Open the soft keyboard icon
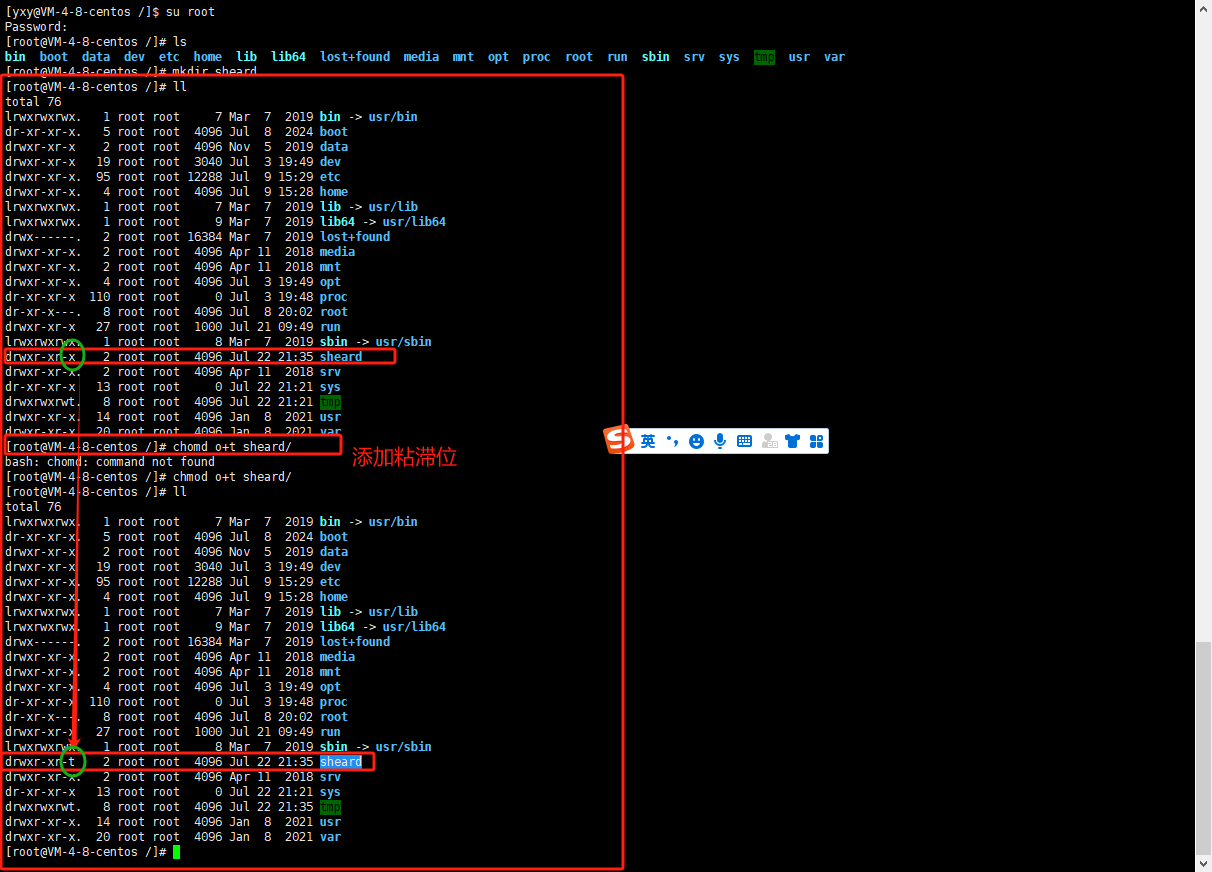The image size is (1212, 872). (744, 441)
